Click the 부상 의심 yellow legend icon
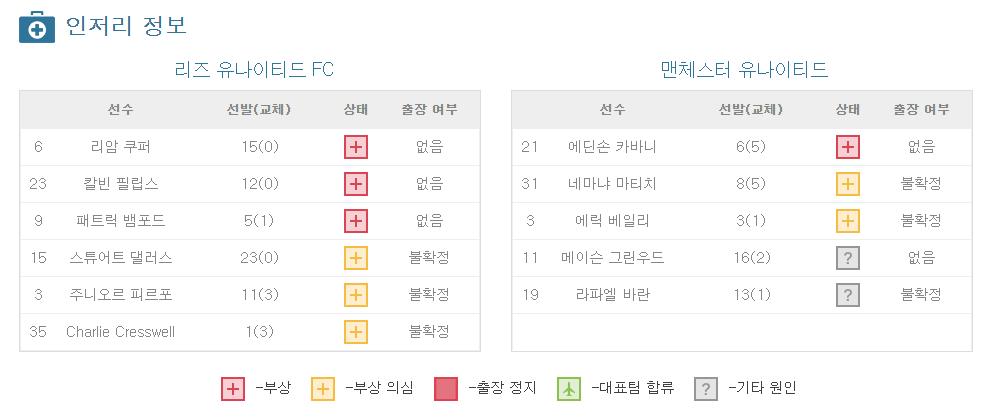Image resolution: width=981 pixels, height=419 pixels. tap(323, 389)
